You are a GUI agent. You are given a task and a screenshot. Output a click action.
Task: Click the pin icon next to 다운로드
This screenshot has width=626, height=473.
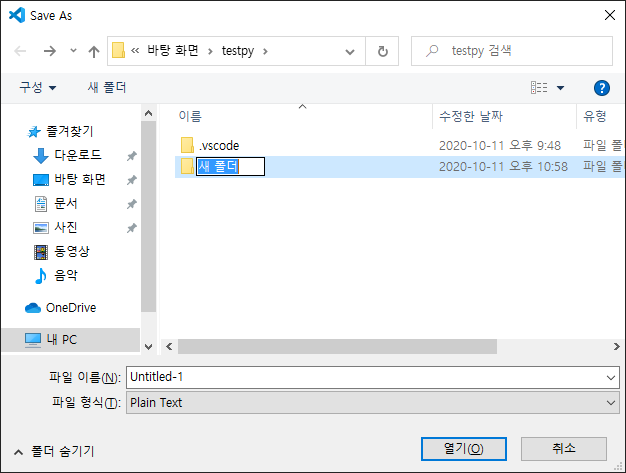tap(132, 156)
